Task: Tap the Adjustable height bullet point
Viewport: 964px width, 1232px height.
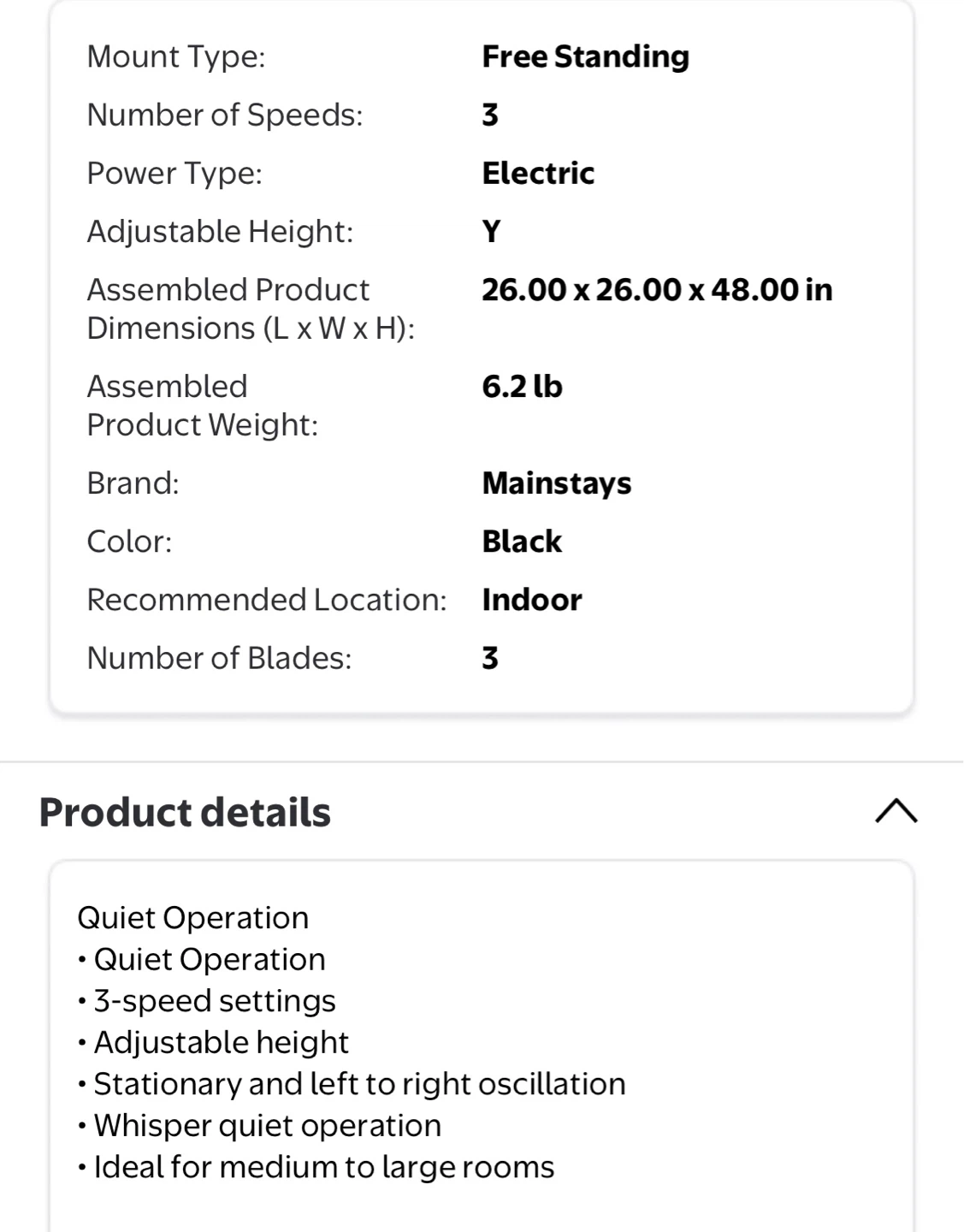Action: pos(213,1043)
